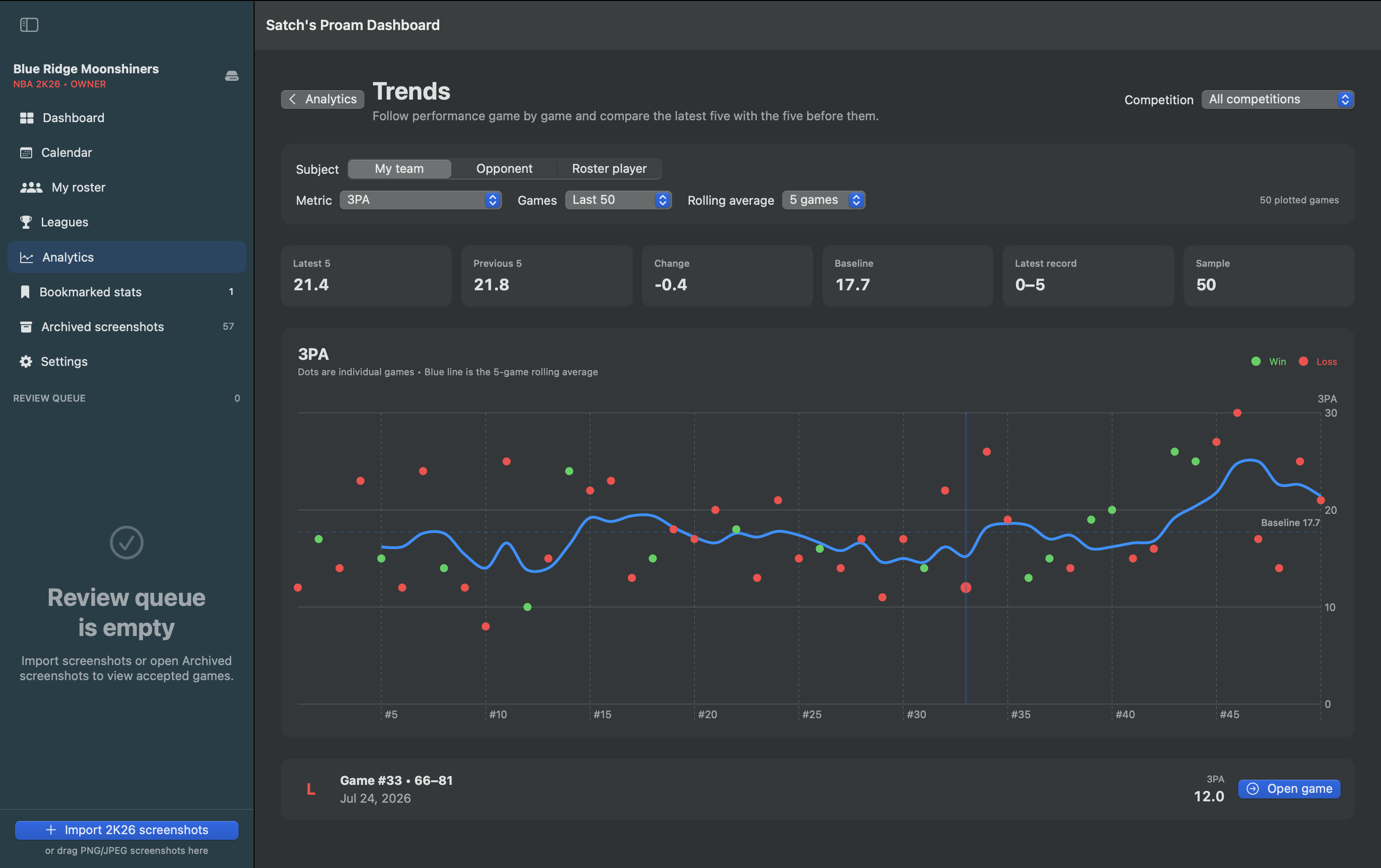Open Bookmarked stats page
Screen dimensions: 1381x868
coord(127,292)
